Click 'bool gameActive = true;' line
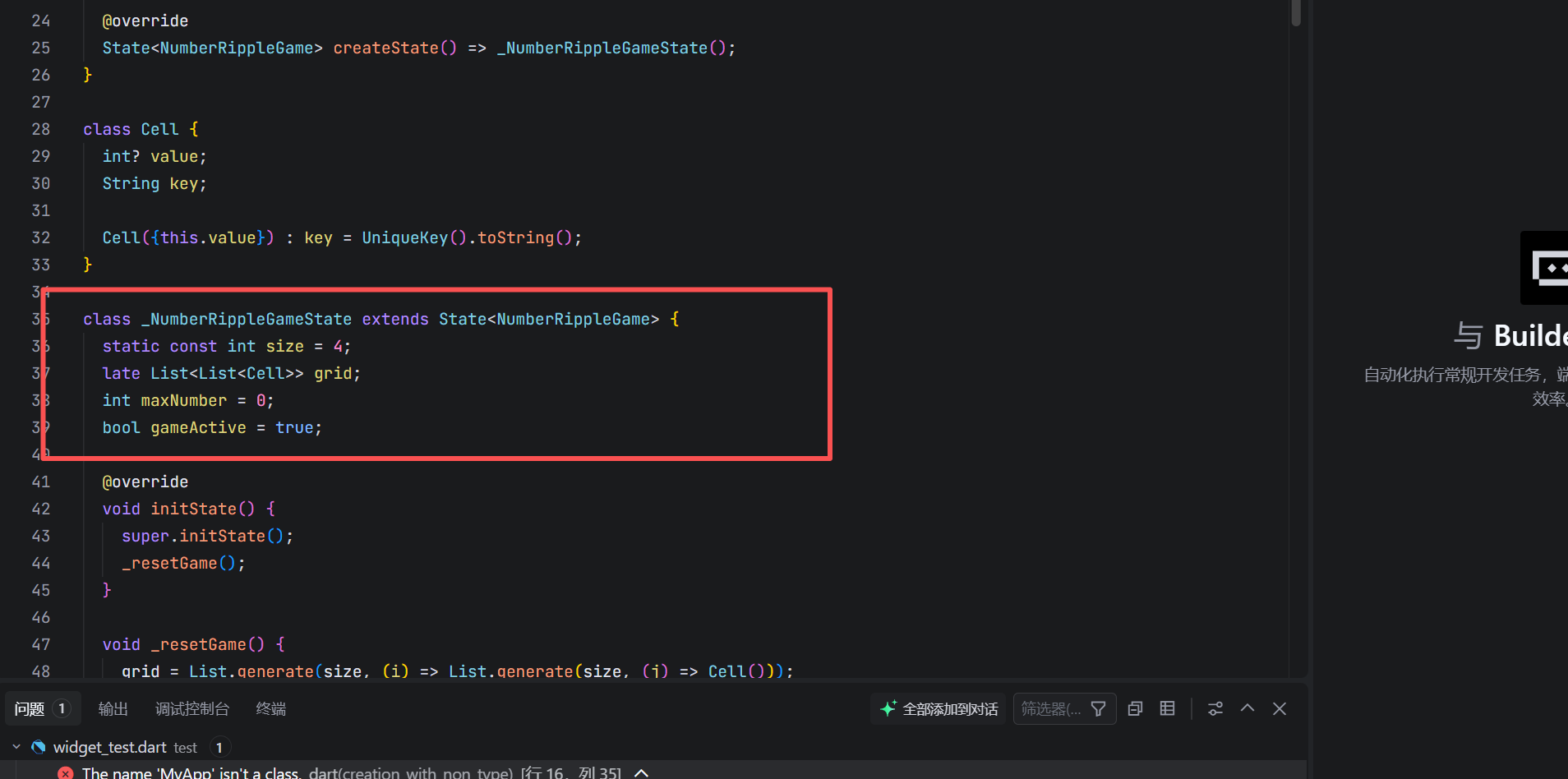Viewport: 1568px width, 779px height. click(x=212, y=427)
